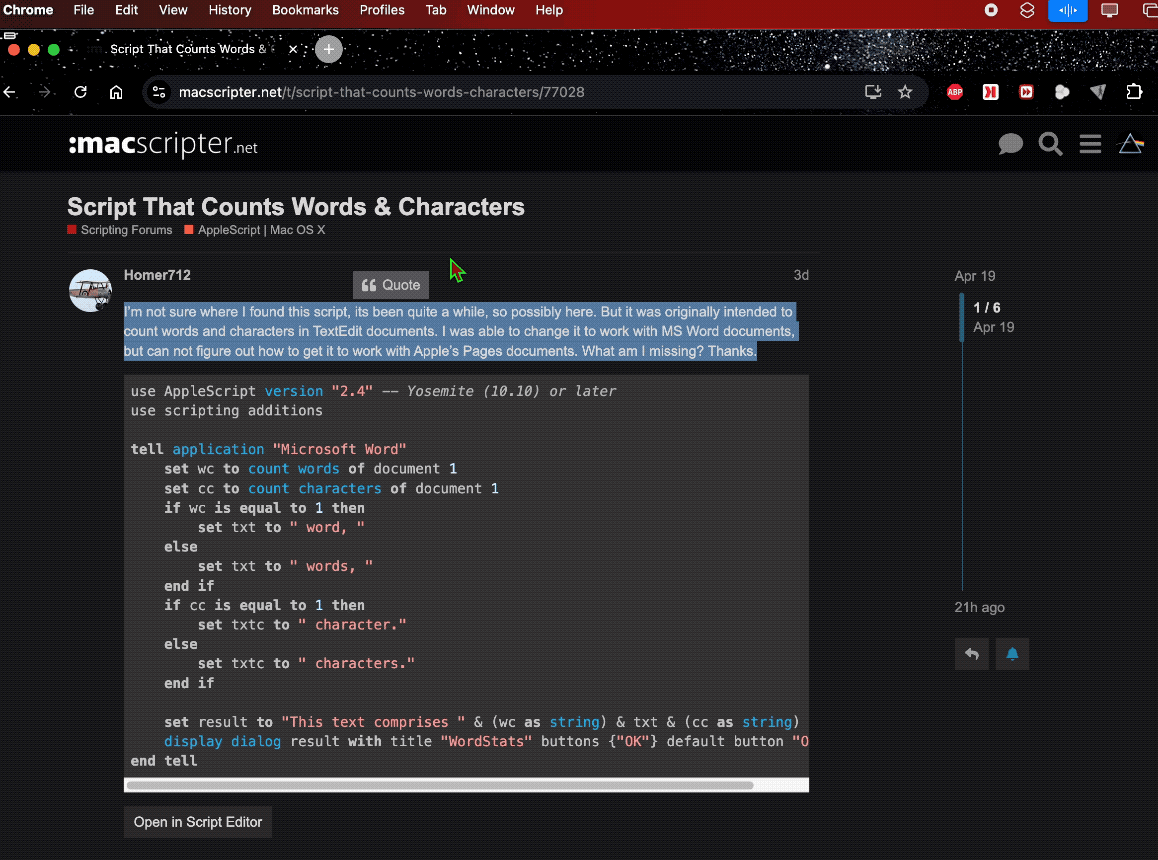Jump to Apr 19 at timeline top
Image resolution: width=1158 pixels, height=860 pixels.
[x=975, y=276]
